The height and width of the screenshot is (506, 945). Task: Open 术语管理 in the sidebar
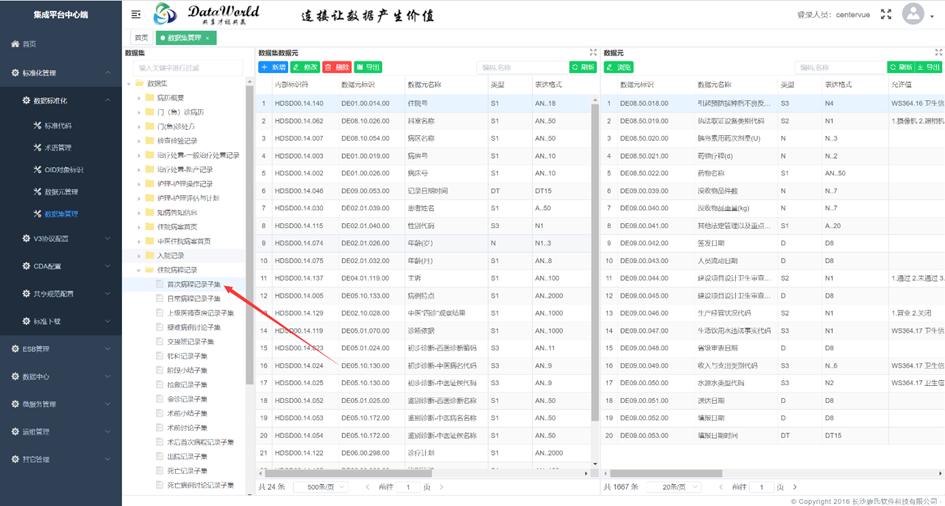coord(58,148)
